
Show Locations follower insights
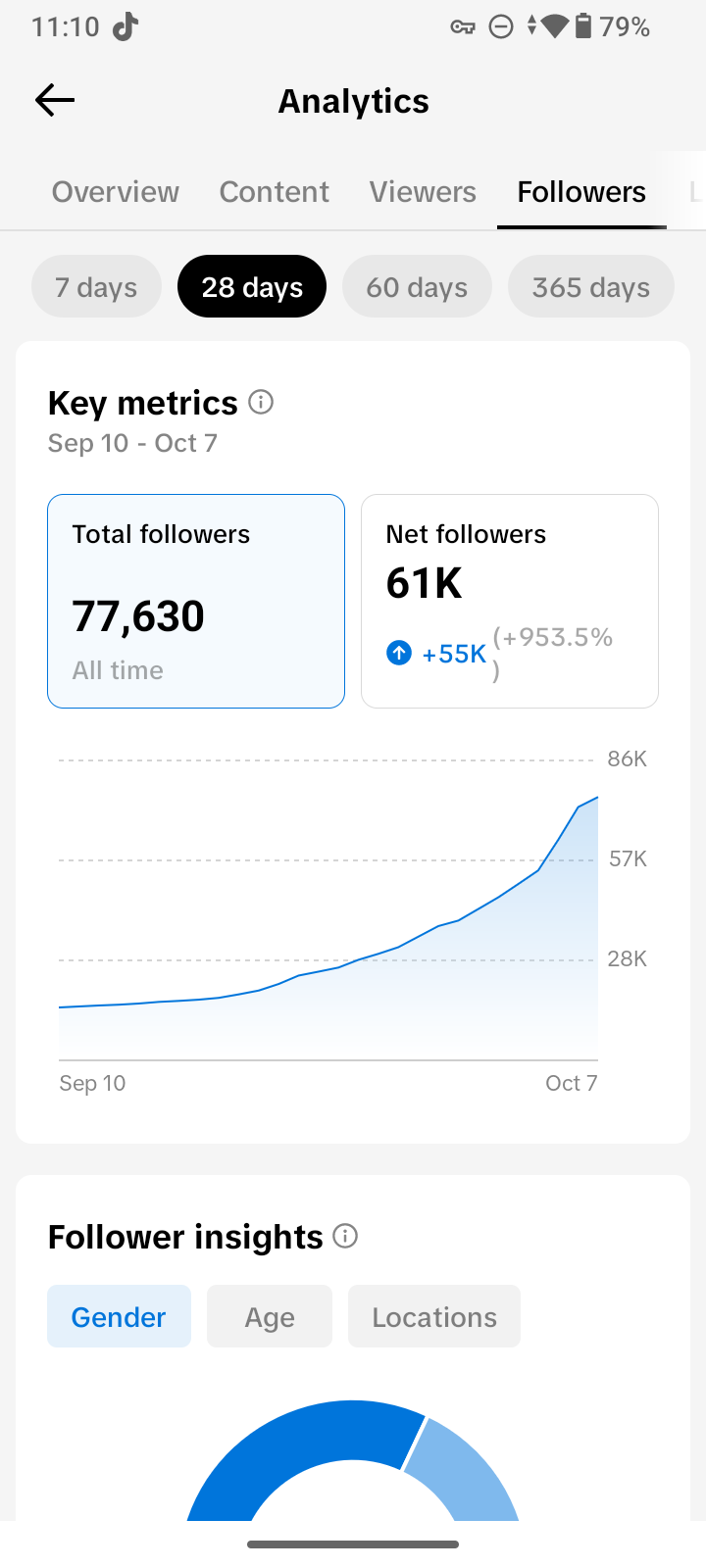coord(434,1316)
